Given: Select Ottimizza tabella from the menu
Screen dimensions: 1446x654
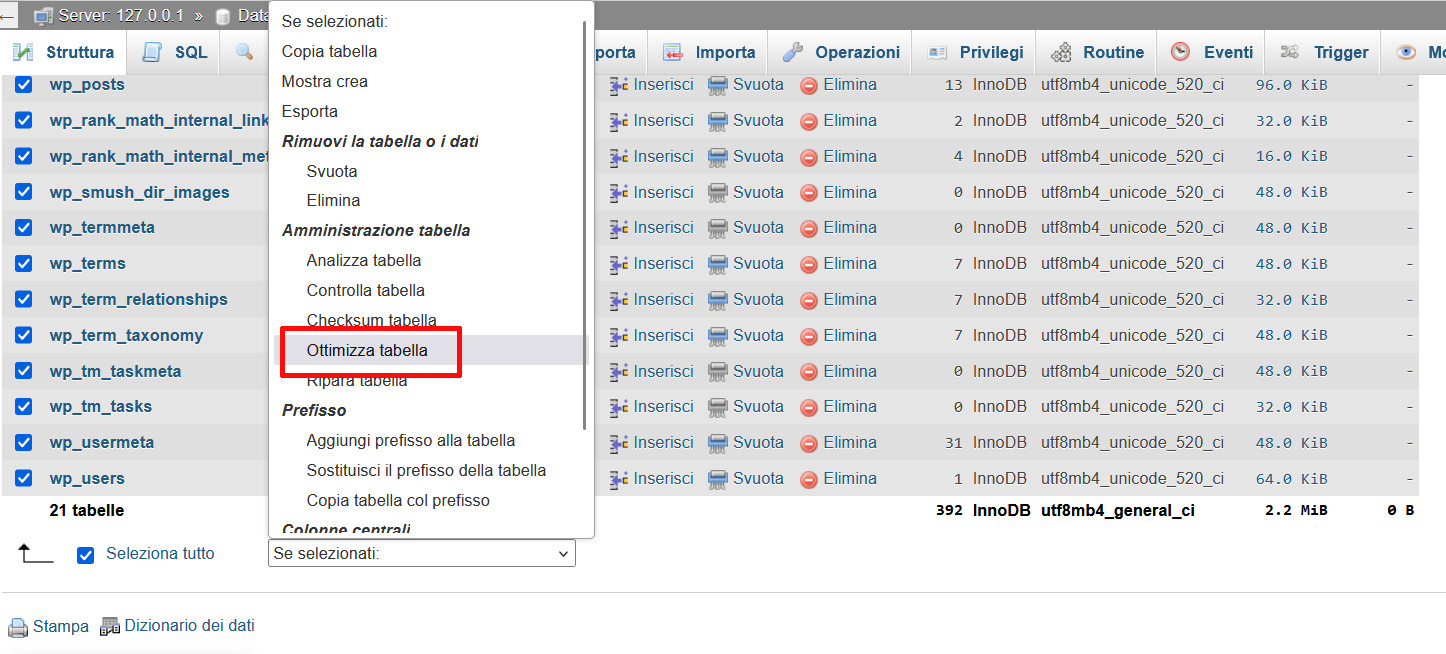Looking at the screenshot, I should click(x=369, y=350).
